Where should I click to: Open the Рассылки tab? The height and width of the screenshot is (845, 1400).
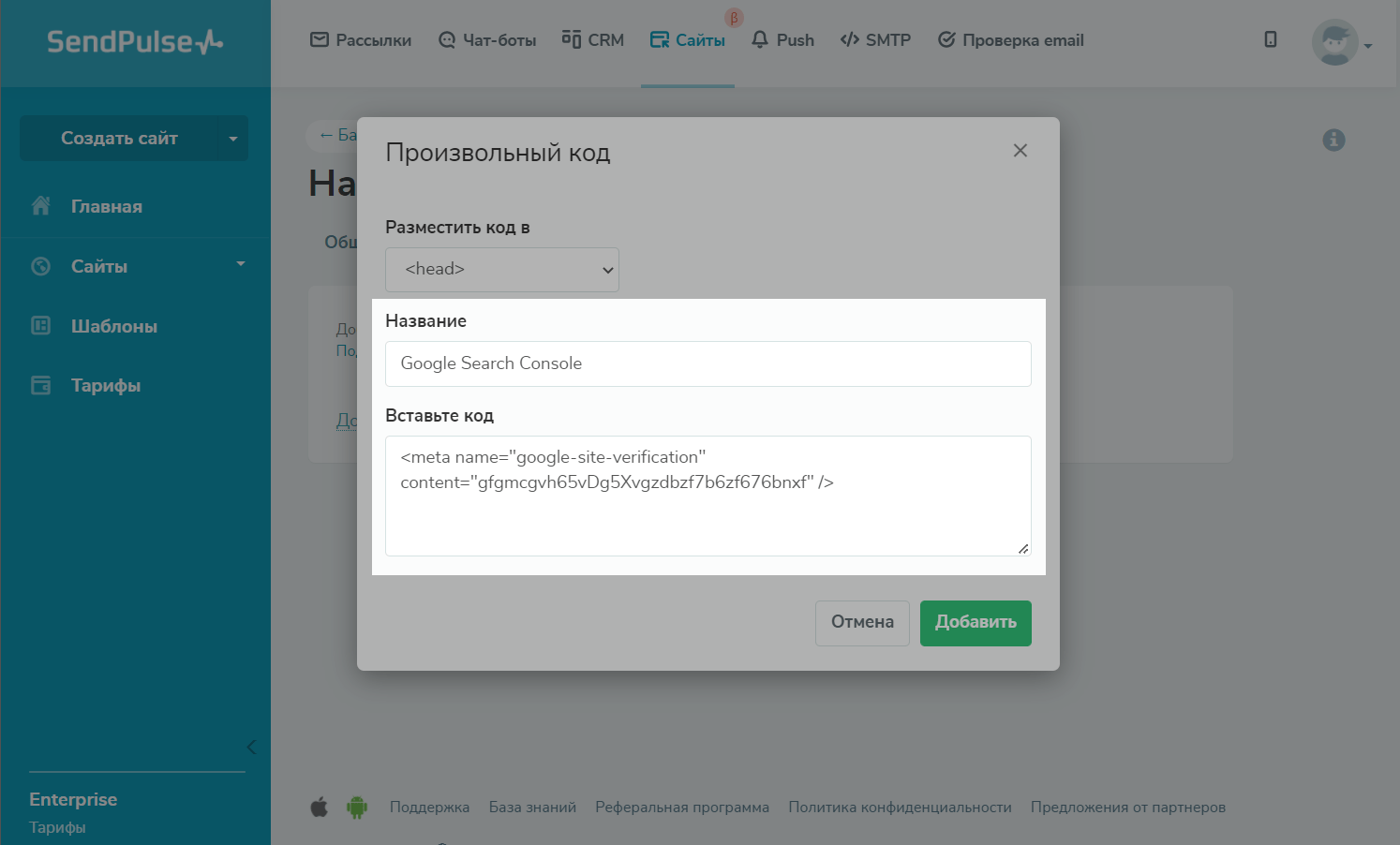[361, 40]
